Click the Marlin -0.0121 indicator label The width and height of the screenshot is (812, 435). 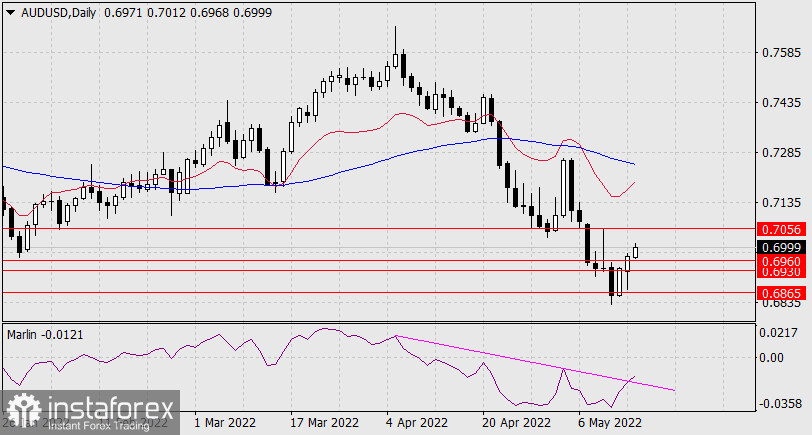(x=45, y=335)
